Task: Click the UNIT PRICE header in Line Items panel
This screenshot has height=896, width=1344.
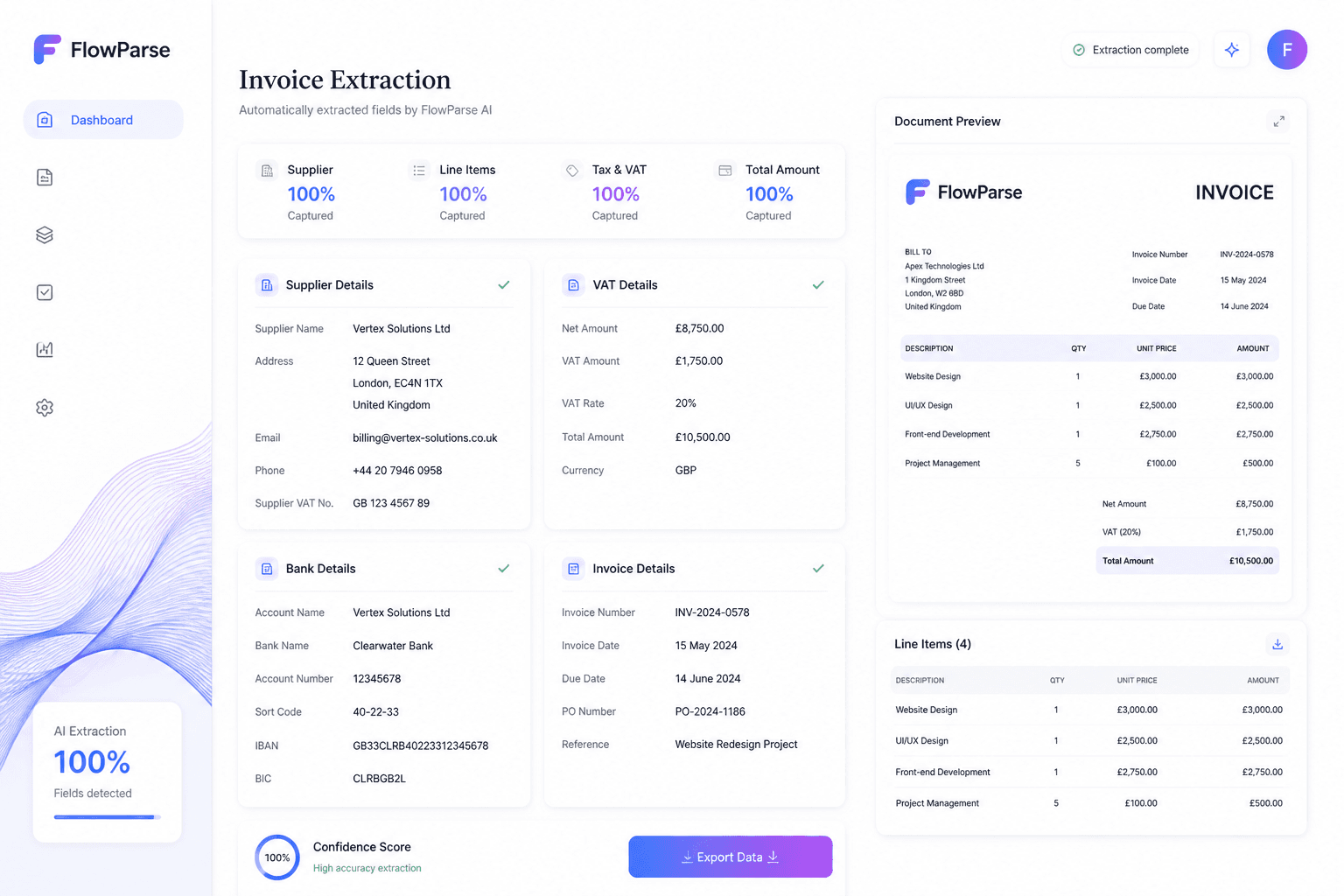Action: pyautogui.click(x=1137, y=681)
